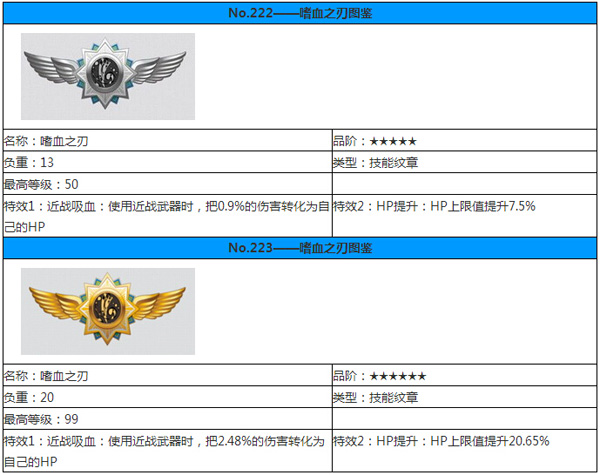This screenshot has width=600, height=475.
Task: Select the No.222 嗜血之刃图鉴 blue header
Action: [300, 12]
